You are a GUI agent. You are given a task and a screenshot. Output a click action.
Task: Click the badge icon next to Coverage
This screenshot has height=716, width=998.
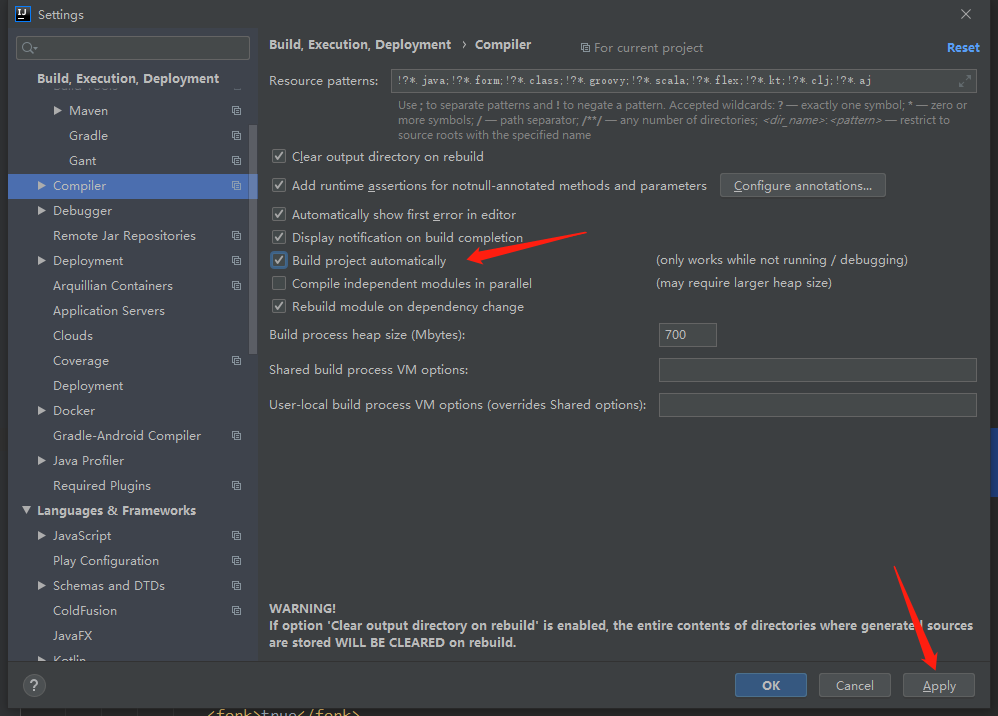[x=237, y=360]
